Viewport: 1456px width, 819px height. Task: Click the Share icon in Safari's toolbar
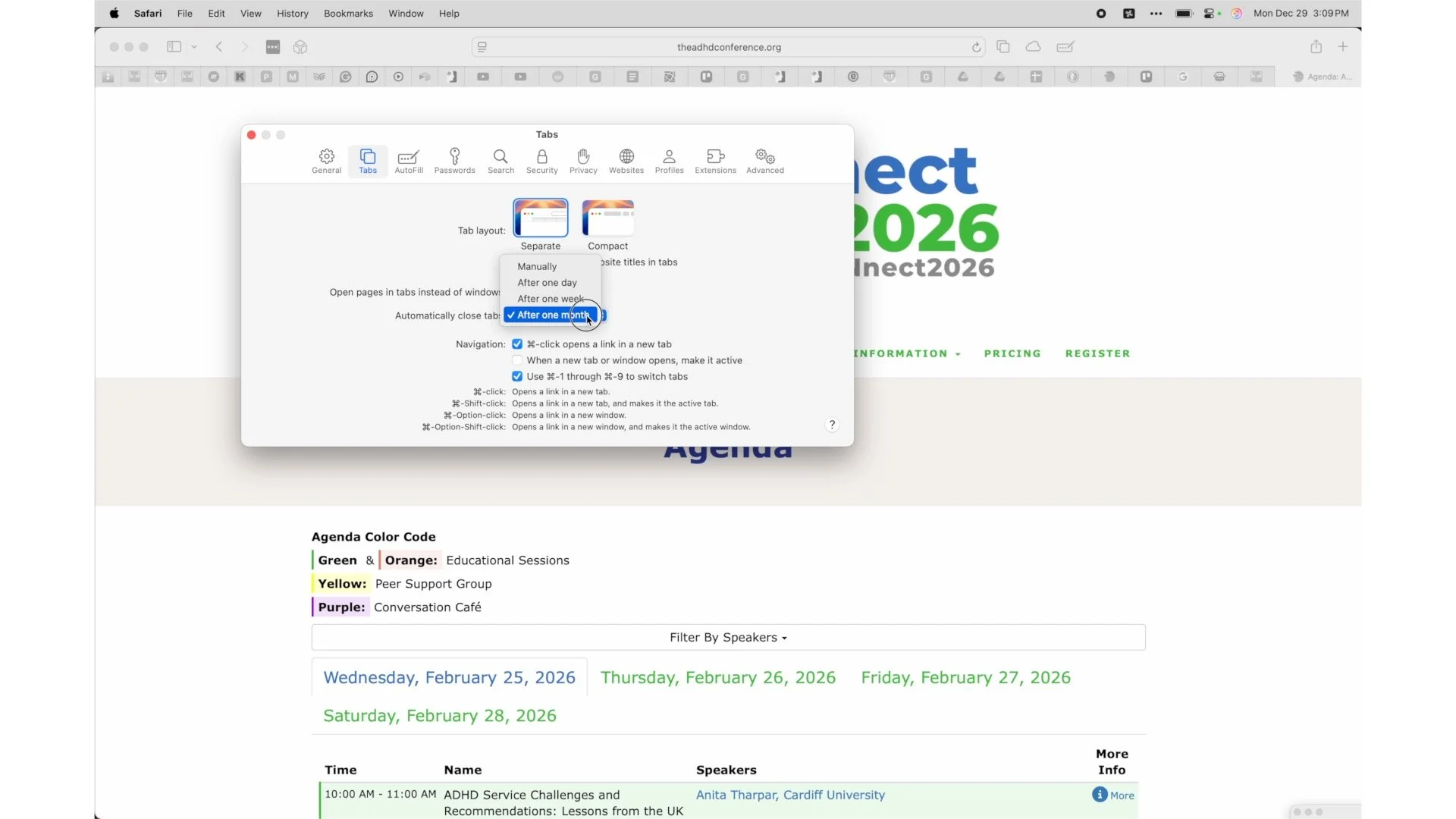tap(1316, 46)
